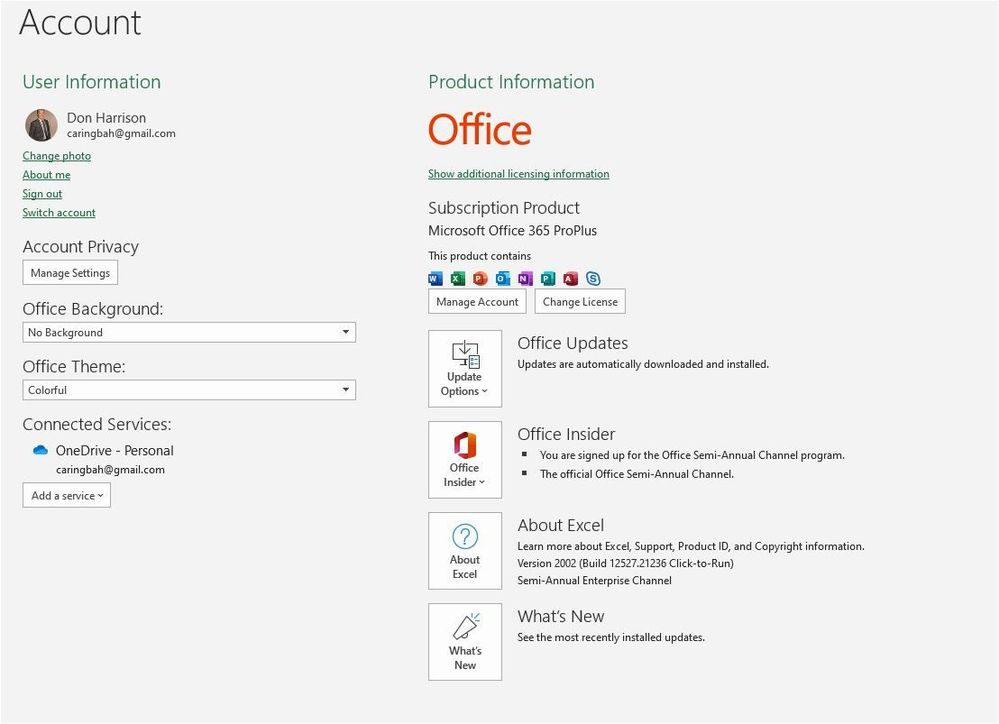Click the Manage Settings button
Screen dimensions: 999x724
[x=70, y=273]
